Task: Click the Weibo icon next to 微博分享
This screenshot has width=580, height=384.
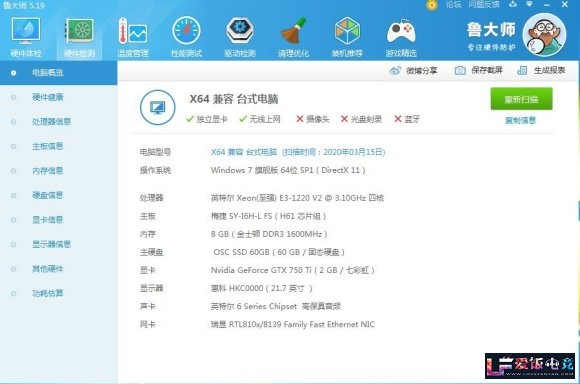Action: (395, 70)
